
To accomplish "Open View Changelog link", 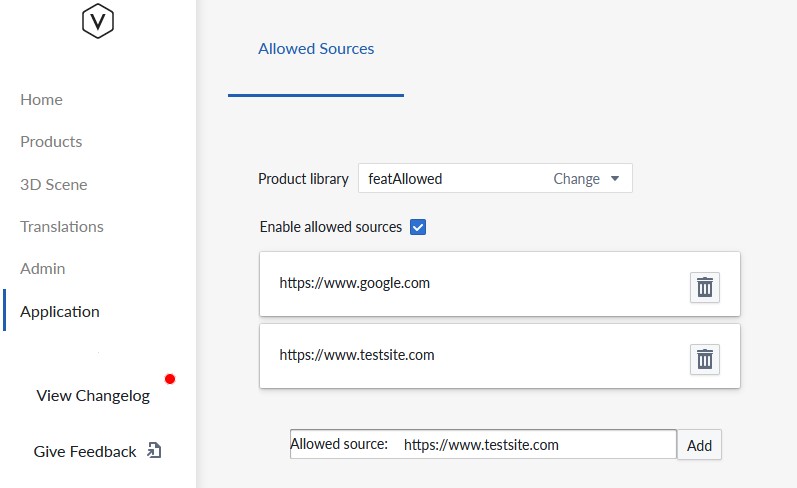I will (x=93, y=395).
